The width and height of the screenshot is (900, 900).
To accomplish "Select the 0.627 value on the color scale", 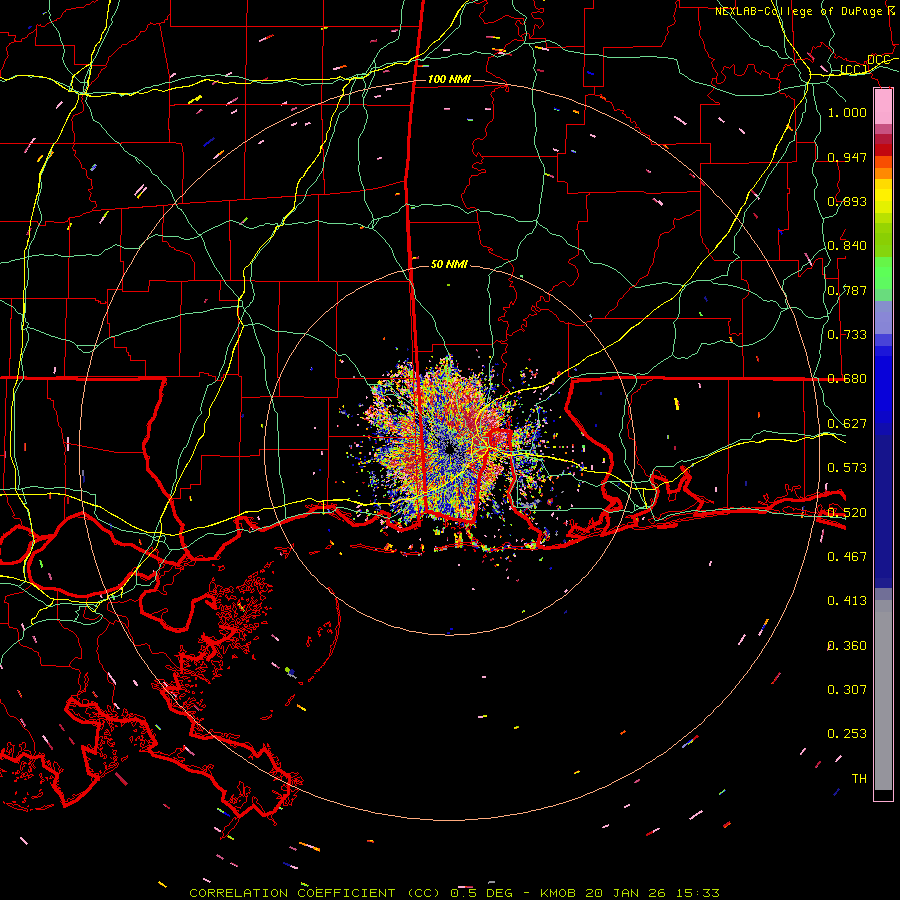I will click(847, 423).
